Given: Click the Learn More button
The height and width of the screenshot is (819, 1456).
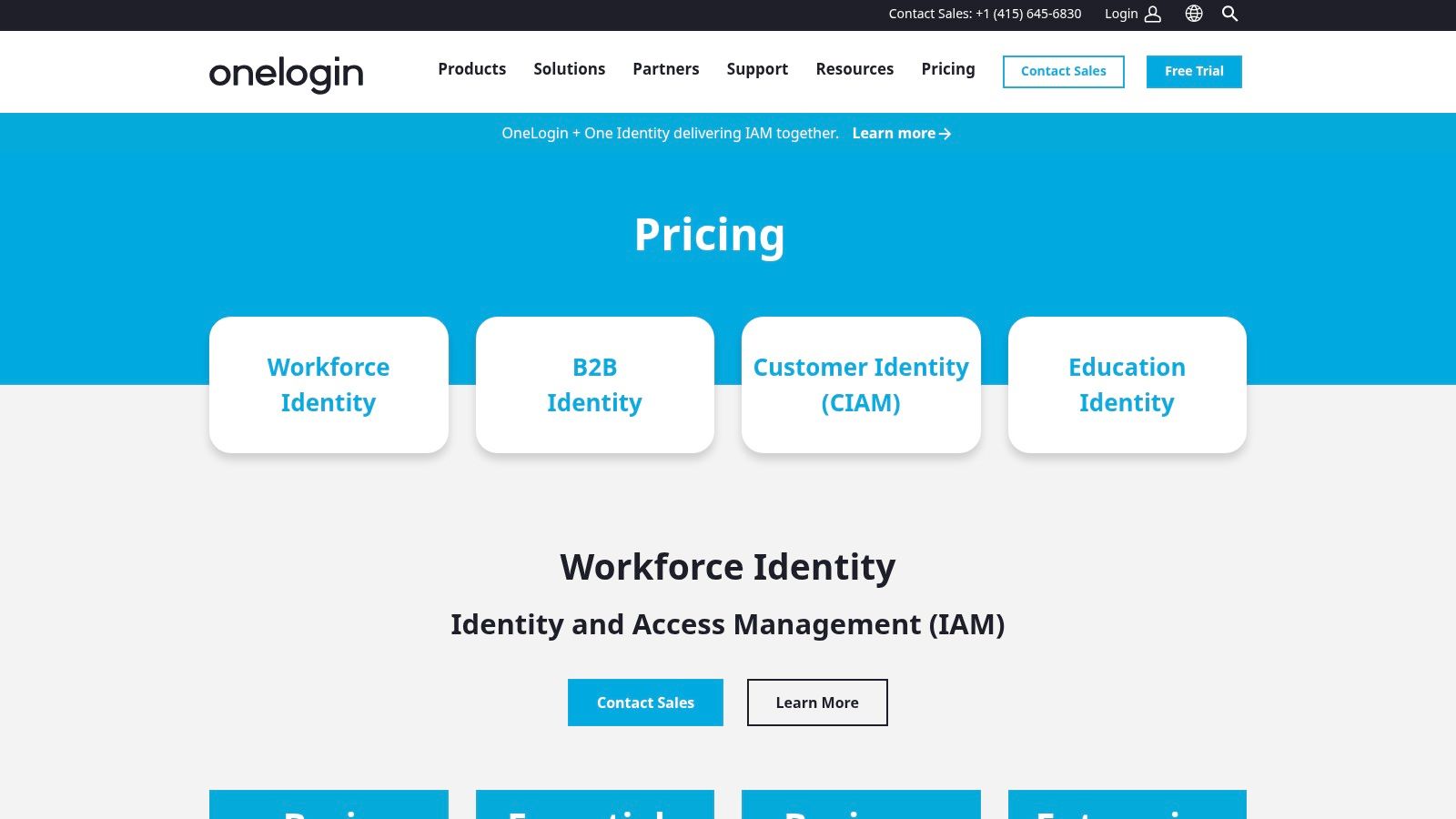Looking at the screenshot, I should click(817, 703).
